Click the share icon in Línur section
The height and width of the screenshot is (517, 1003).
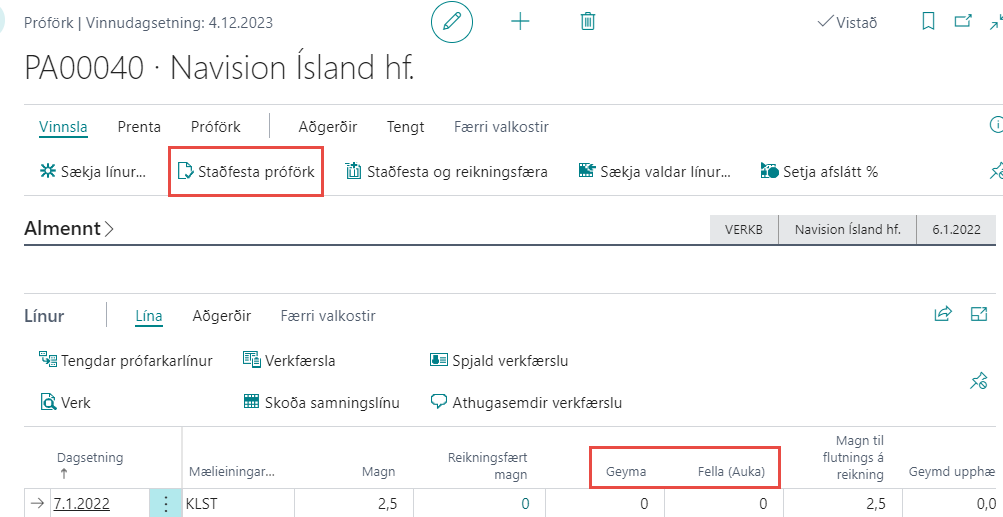click(942, 315)
